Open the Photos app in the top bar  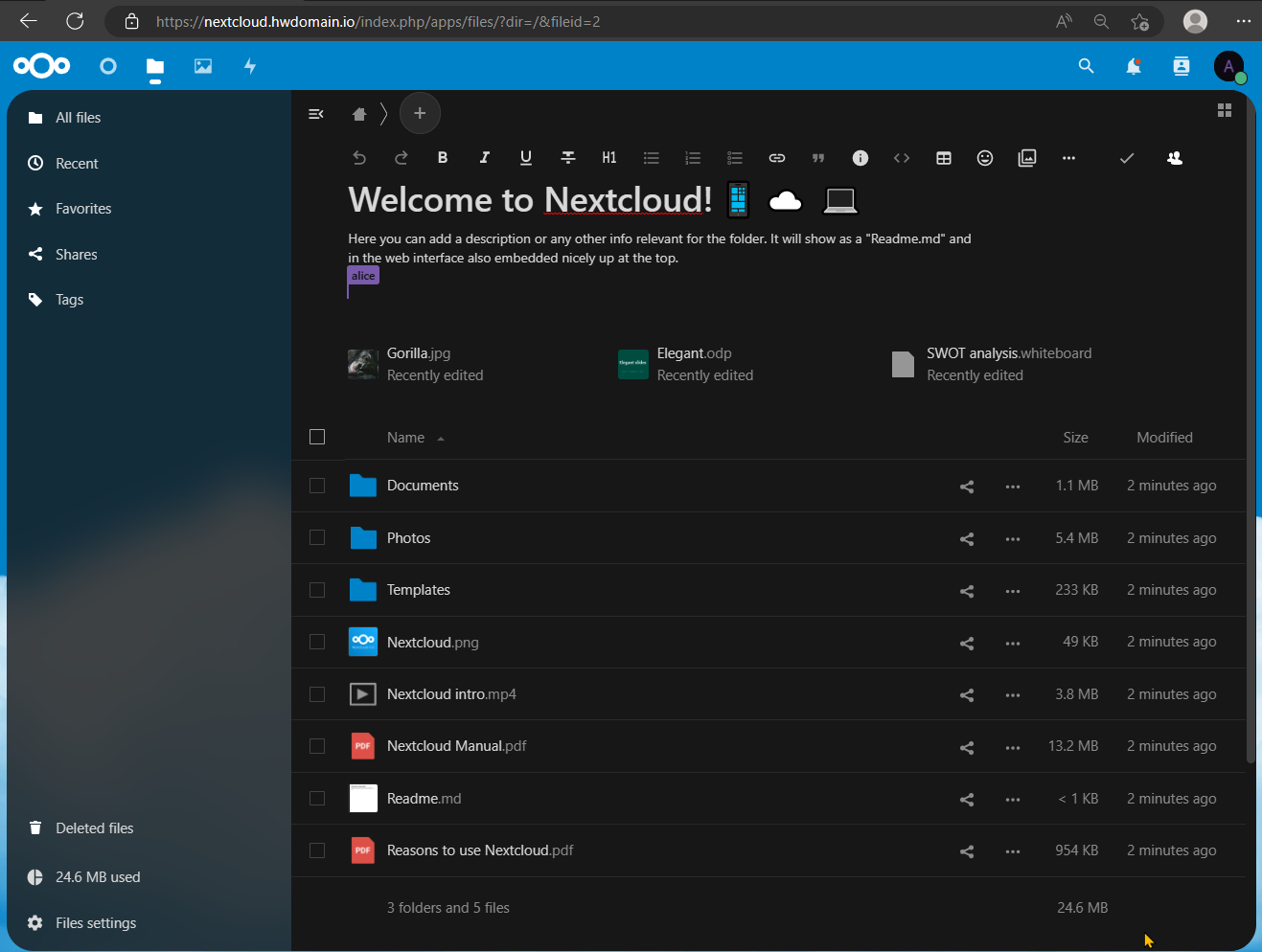click(x=202, y=66)
